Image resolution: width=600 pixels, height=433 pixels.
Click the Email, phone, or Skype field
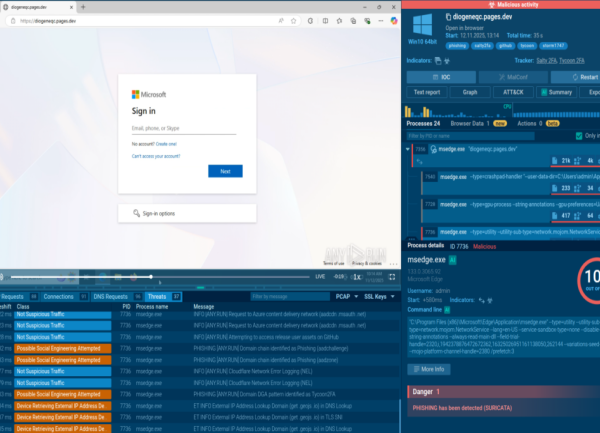tap(184, 129)
